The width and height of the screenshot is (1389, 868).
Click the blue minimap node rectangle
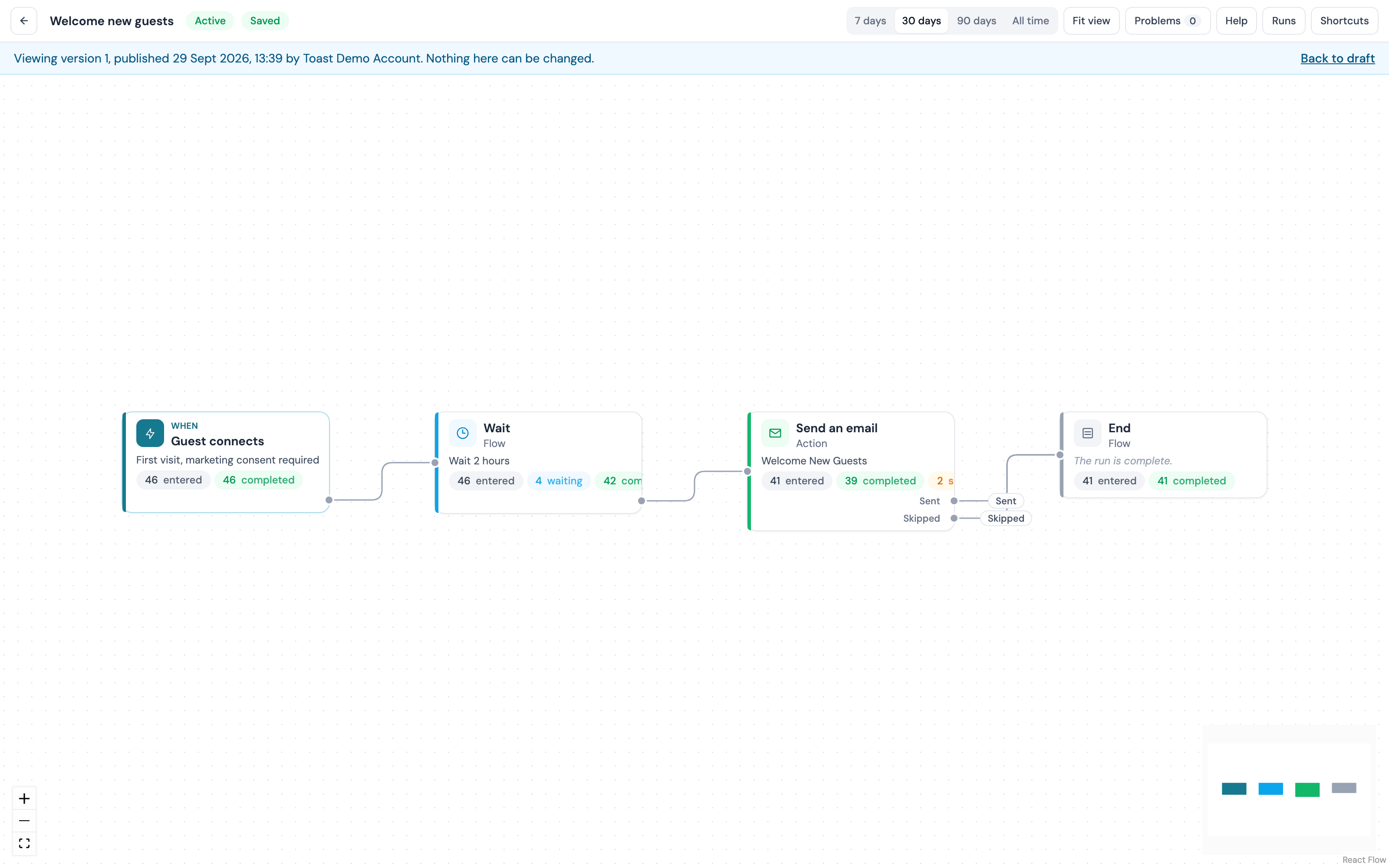pos(1271,789)
